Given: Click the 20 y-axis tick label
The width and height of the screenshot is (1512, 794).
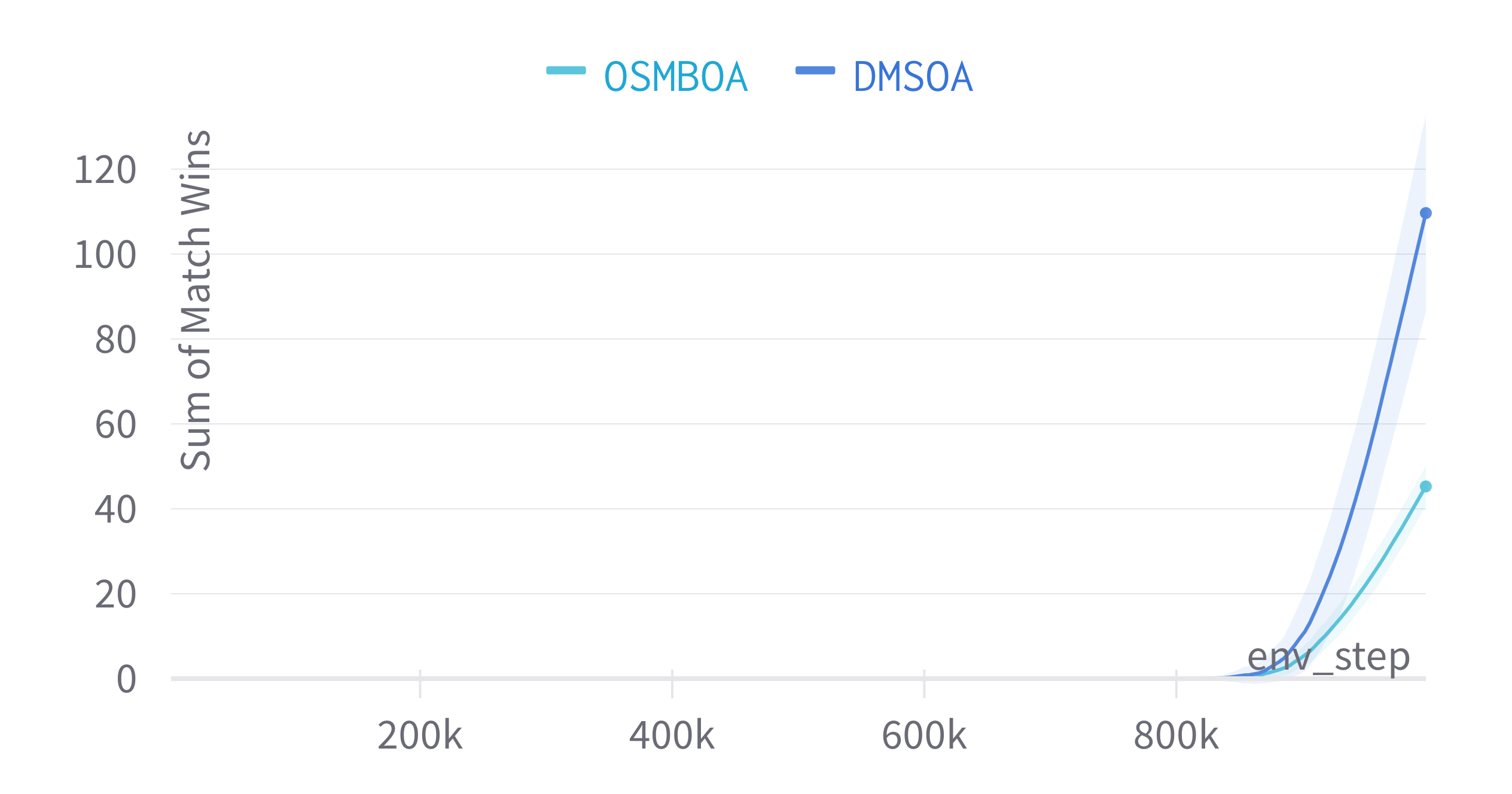Looking at the screenshot, I should click(x=115, y=594).
